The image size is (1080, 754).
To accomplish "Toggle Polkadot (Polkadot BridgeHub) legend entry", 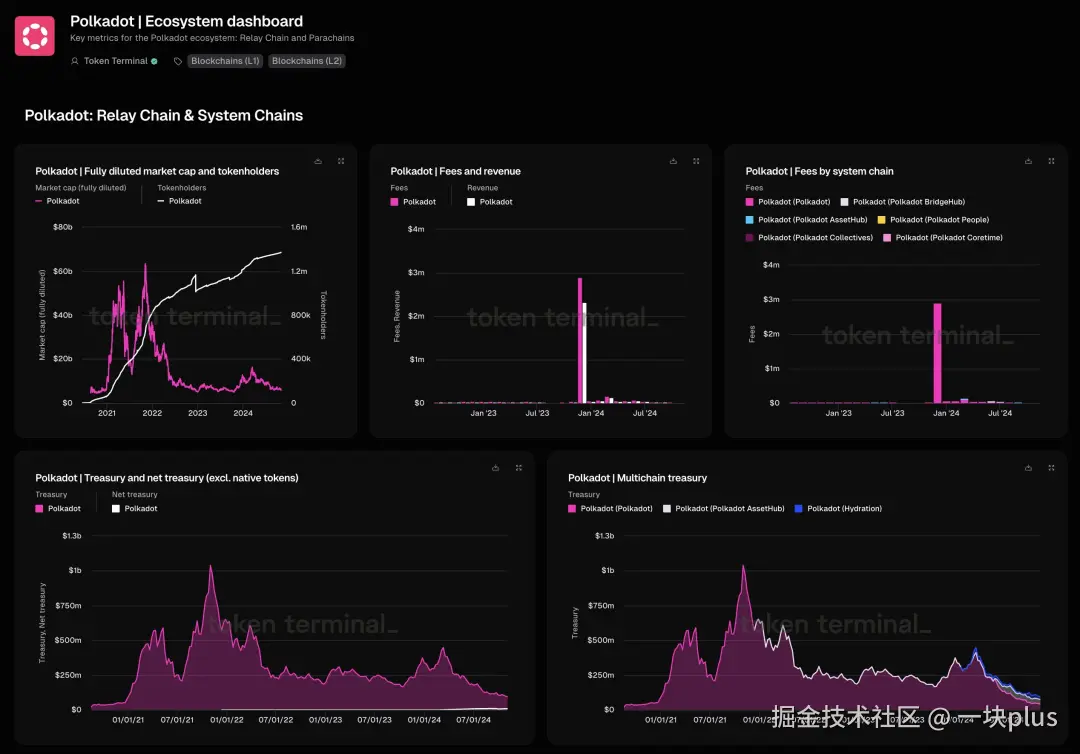I will 902,202.
